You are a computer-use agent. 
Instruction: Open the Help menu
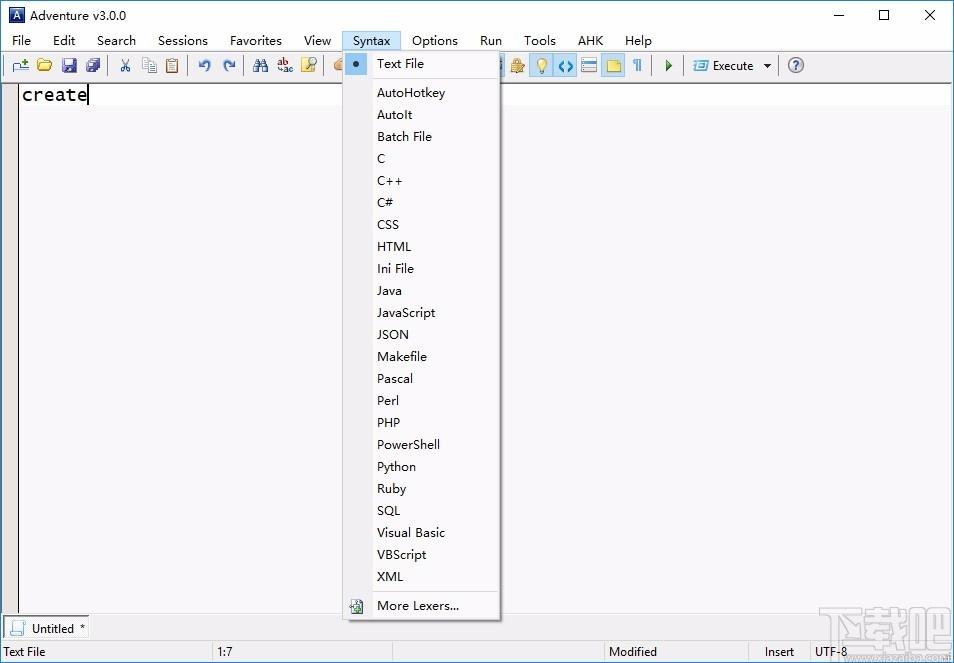click(x=638, y=41)
